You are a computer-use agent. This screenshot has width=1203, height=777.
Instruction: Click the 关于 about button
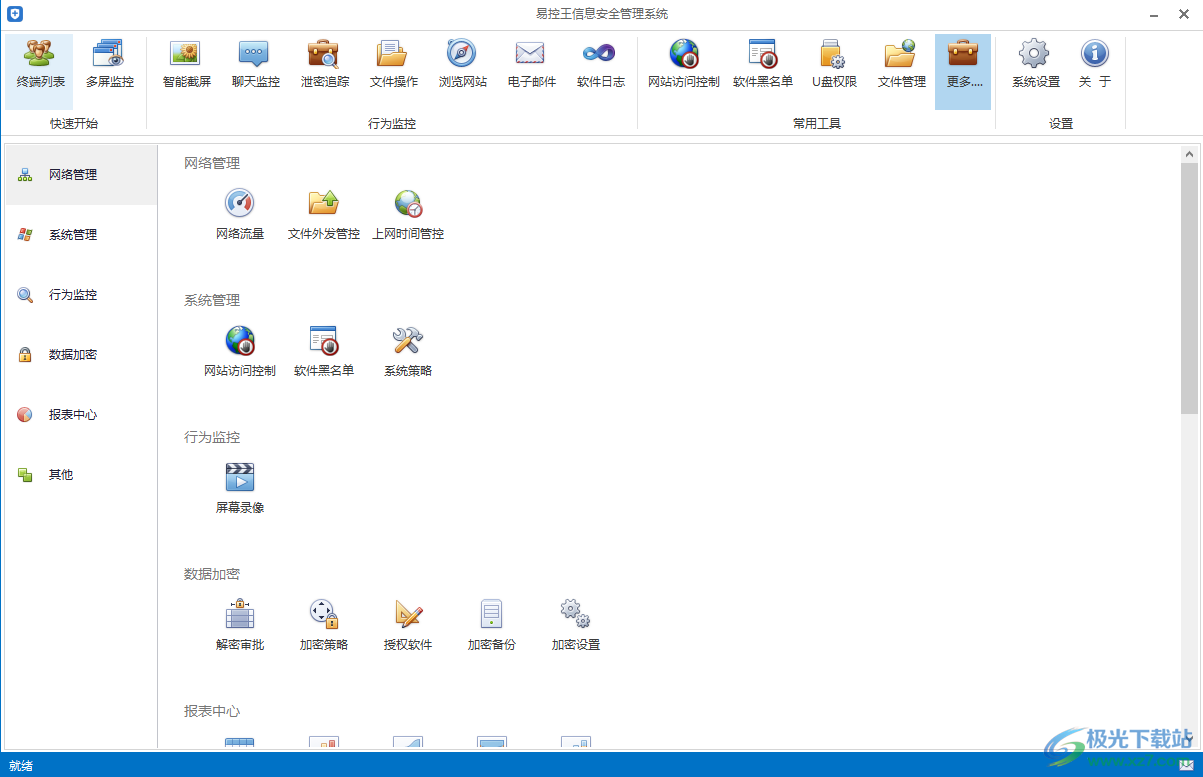1094,64
